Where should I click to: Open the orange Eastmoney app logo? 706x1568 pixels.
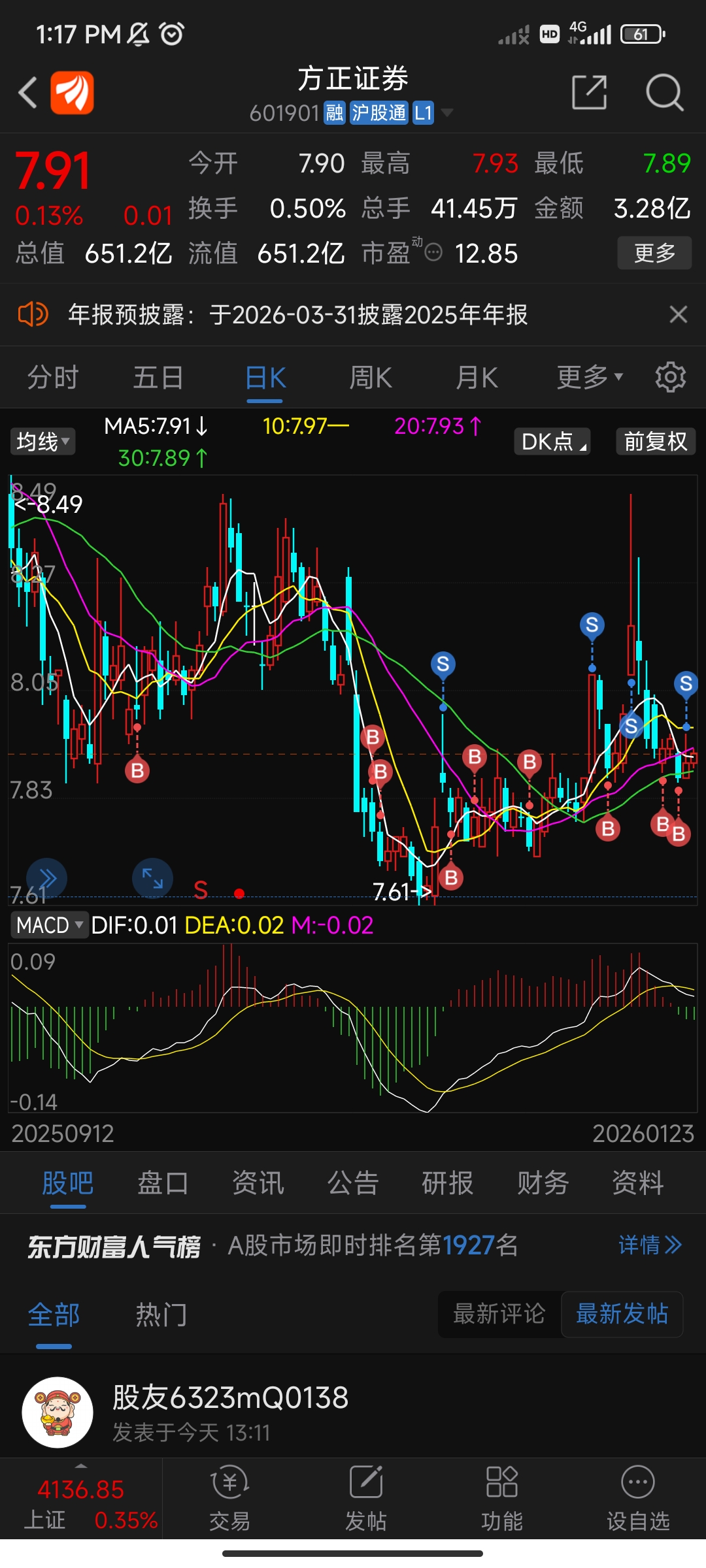(73, 93)
